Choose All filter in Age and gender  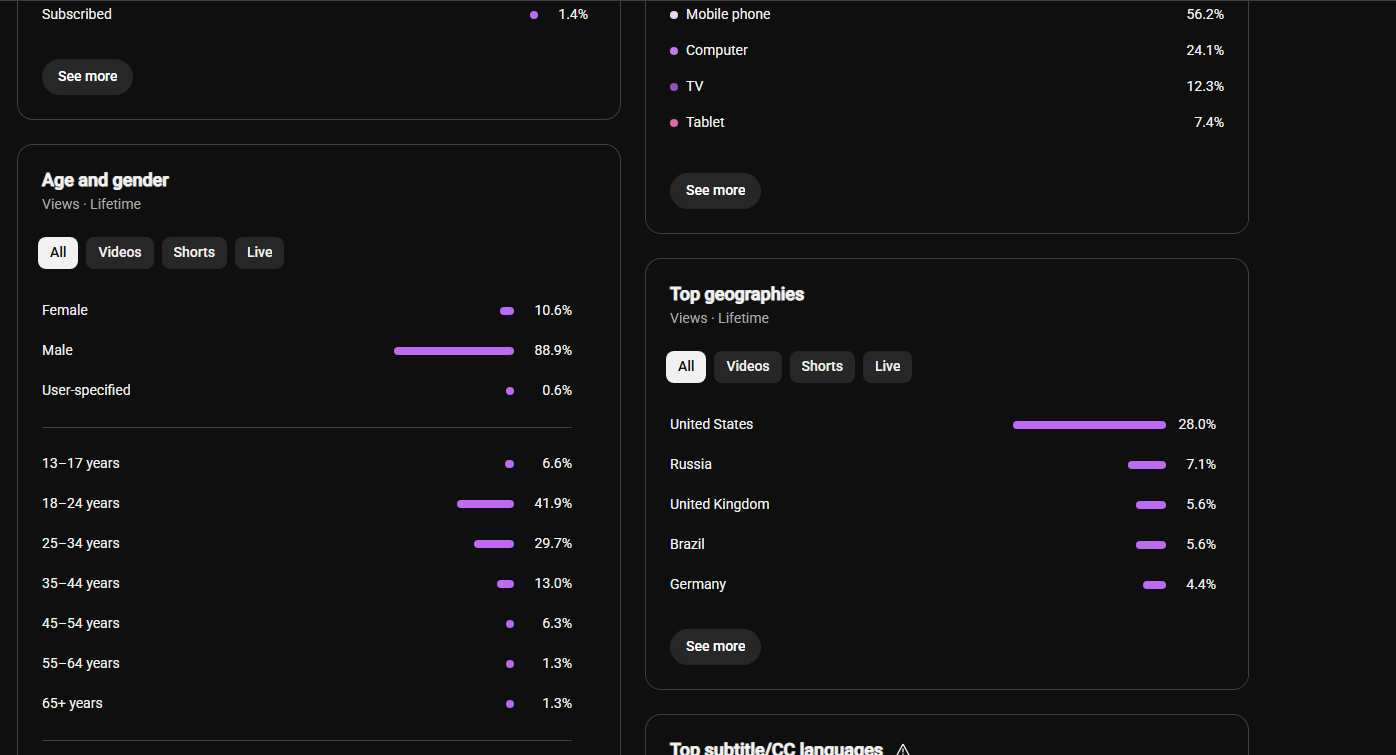[x=58, y=253]
